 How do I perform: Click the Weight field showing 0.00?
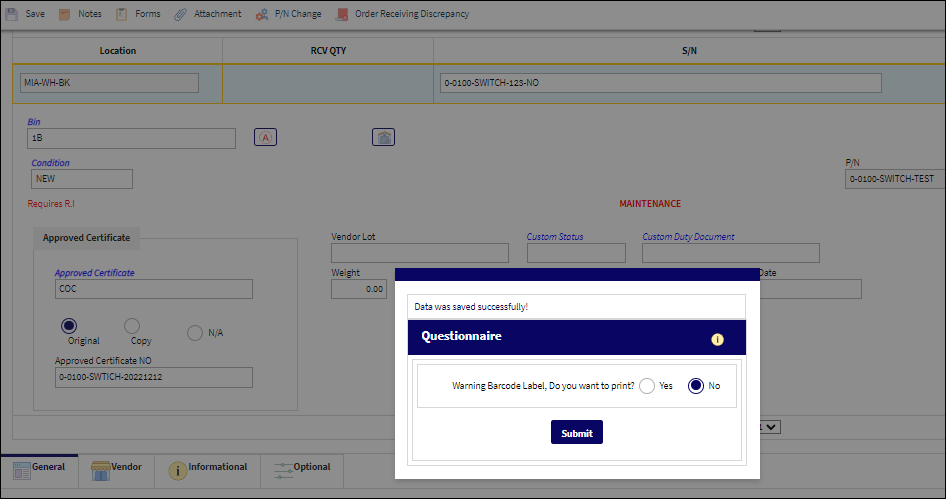(359, 289)
